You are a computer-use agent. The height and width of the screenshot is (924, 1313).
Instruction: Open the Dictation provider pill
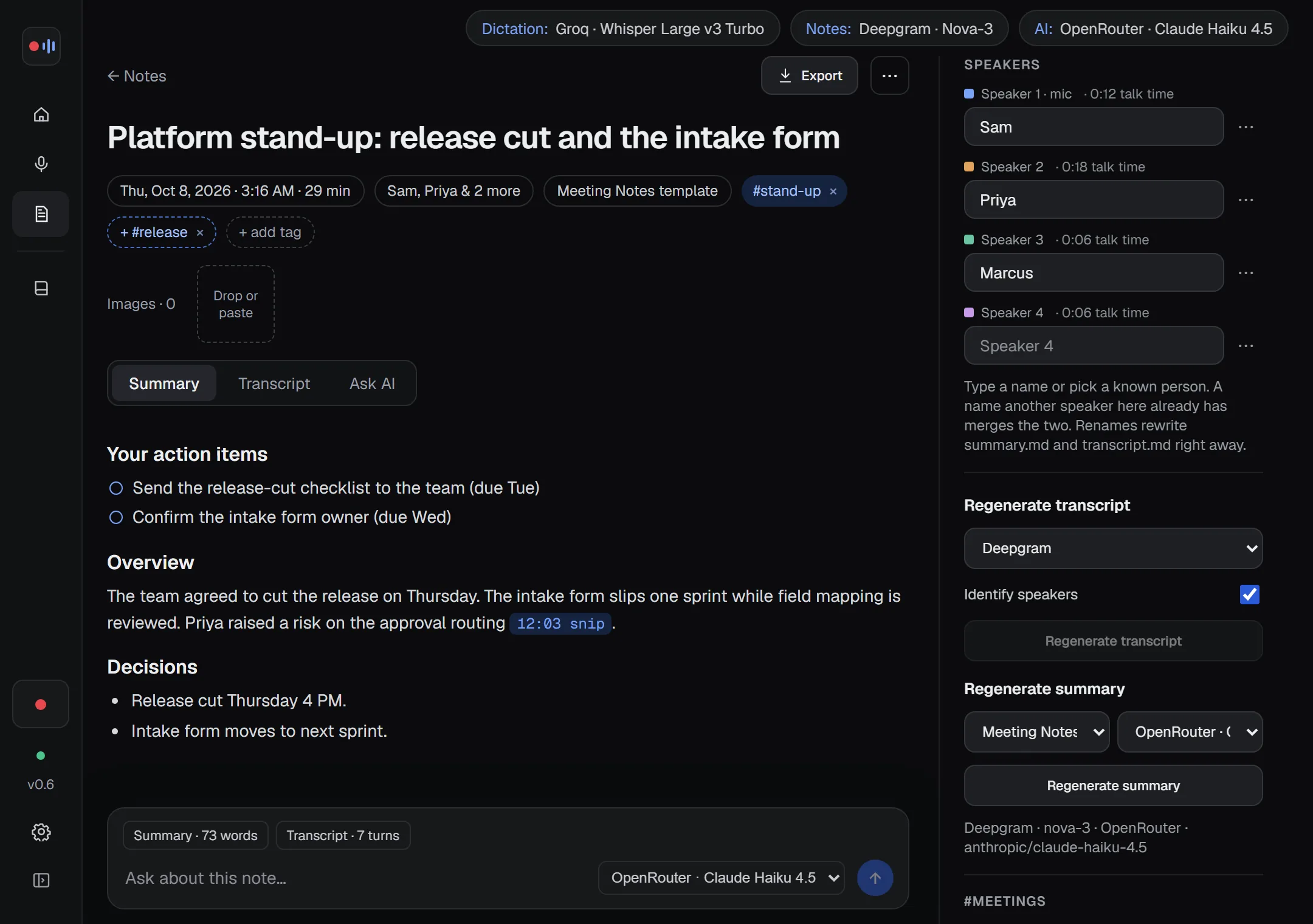coord(622,29)
